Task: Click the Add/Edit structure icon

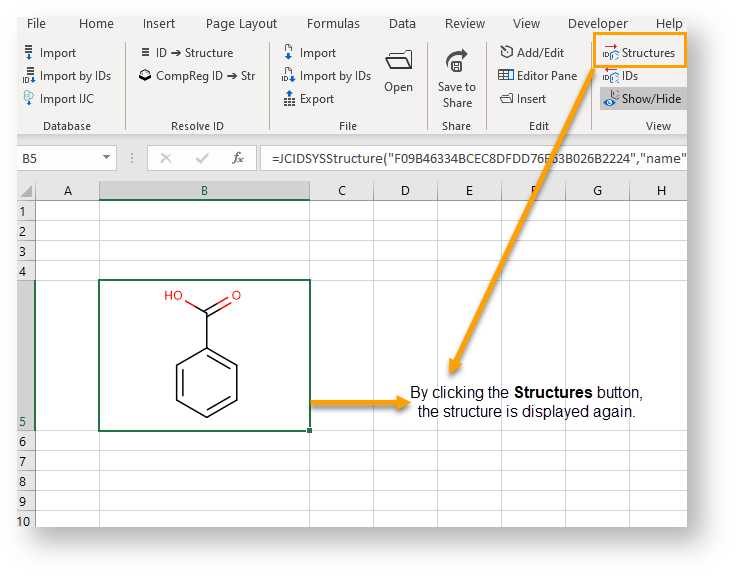Action: coord(507,53)
